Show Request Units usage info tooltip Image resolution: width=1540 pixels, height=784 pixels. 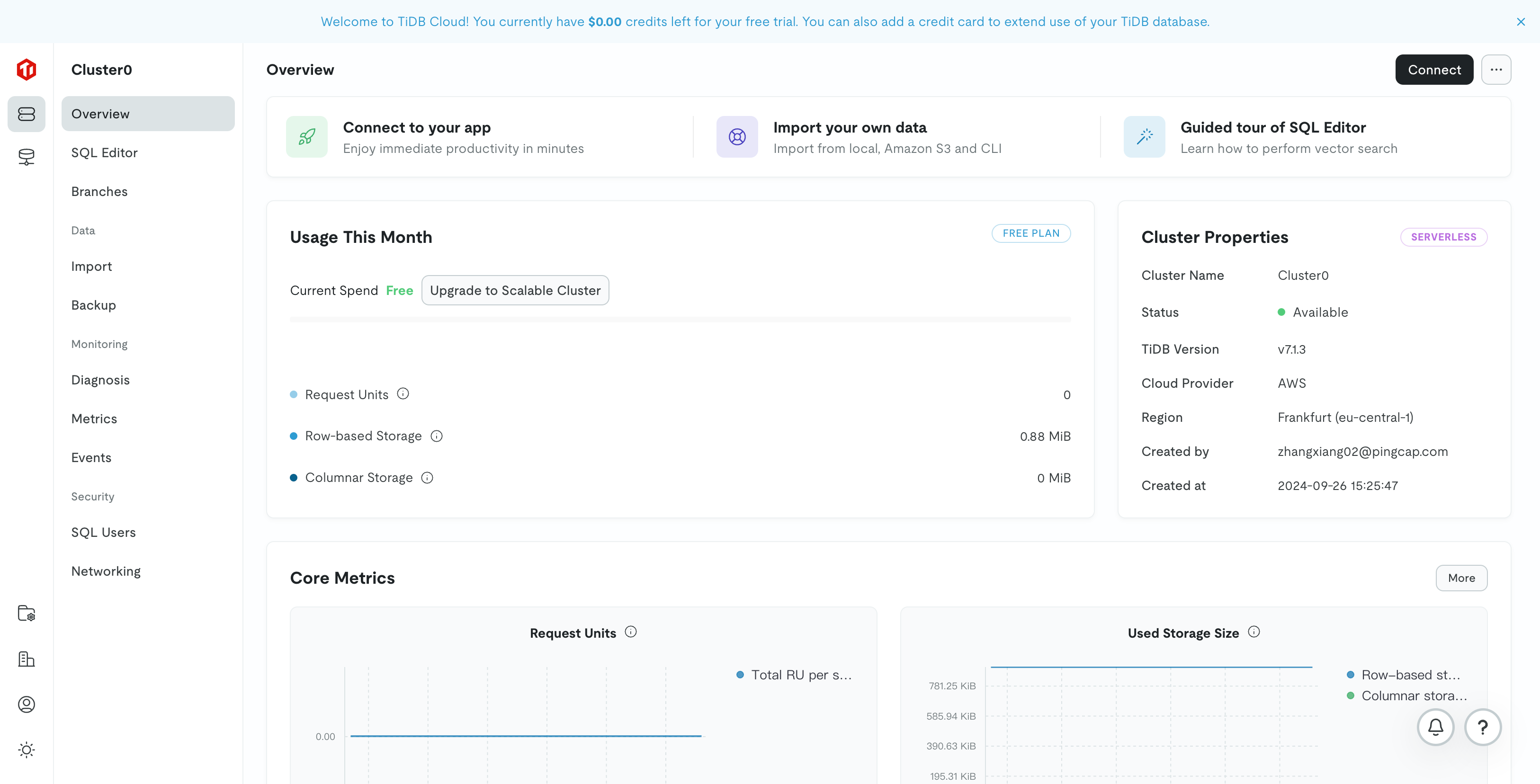403,394
